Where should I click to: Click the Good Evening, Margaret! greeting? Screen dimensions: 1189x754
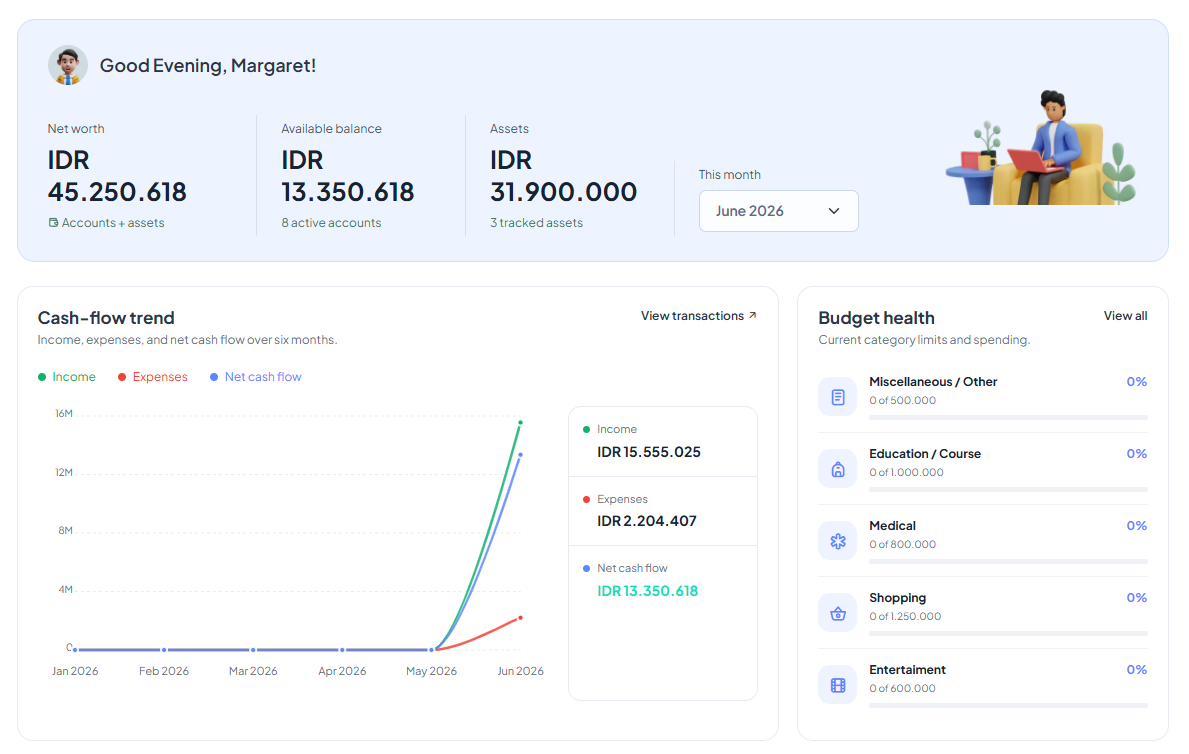click(x=208, y=66)
